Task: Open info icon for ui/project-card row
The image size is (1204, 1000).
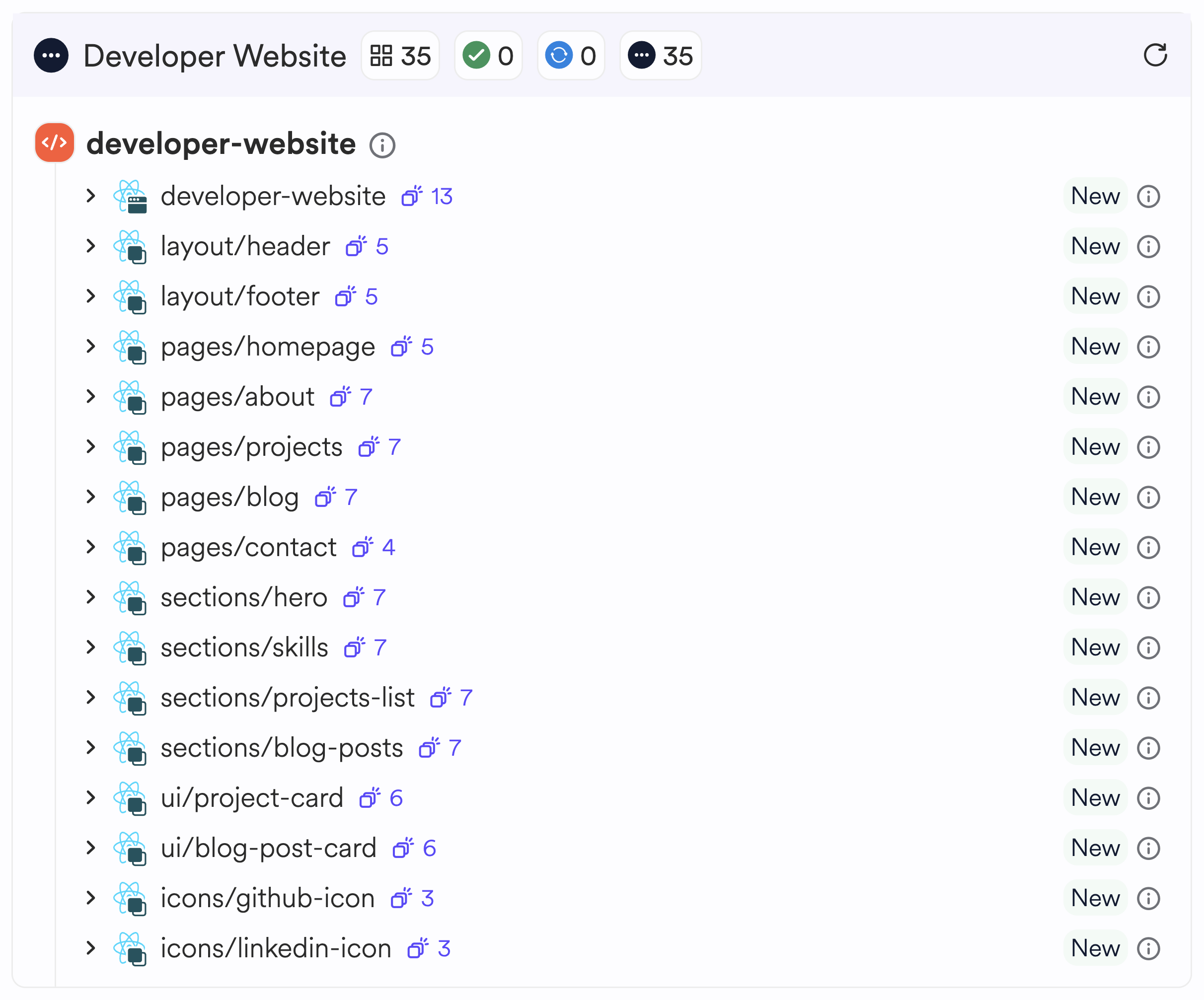Action: coord(1148,798)
